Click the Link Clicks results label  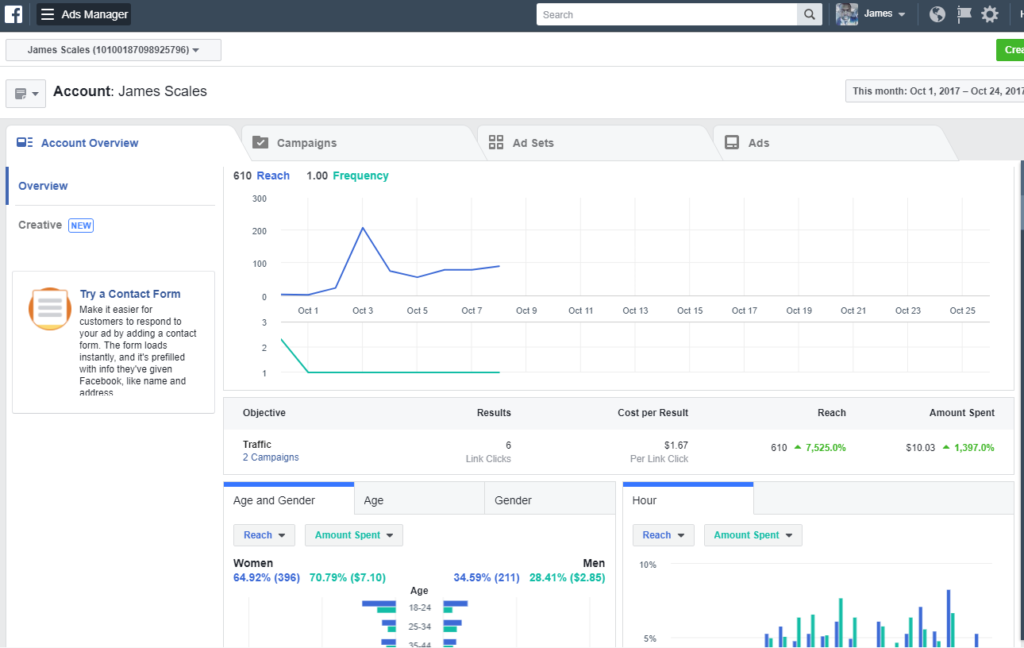[488, 459]
